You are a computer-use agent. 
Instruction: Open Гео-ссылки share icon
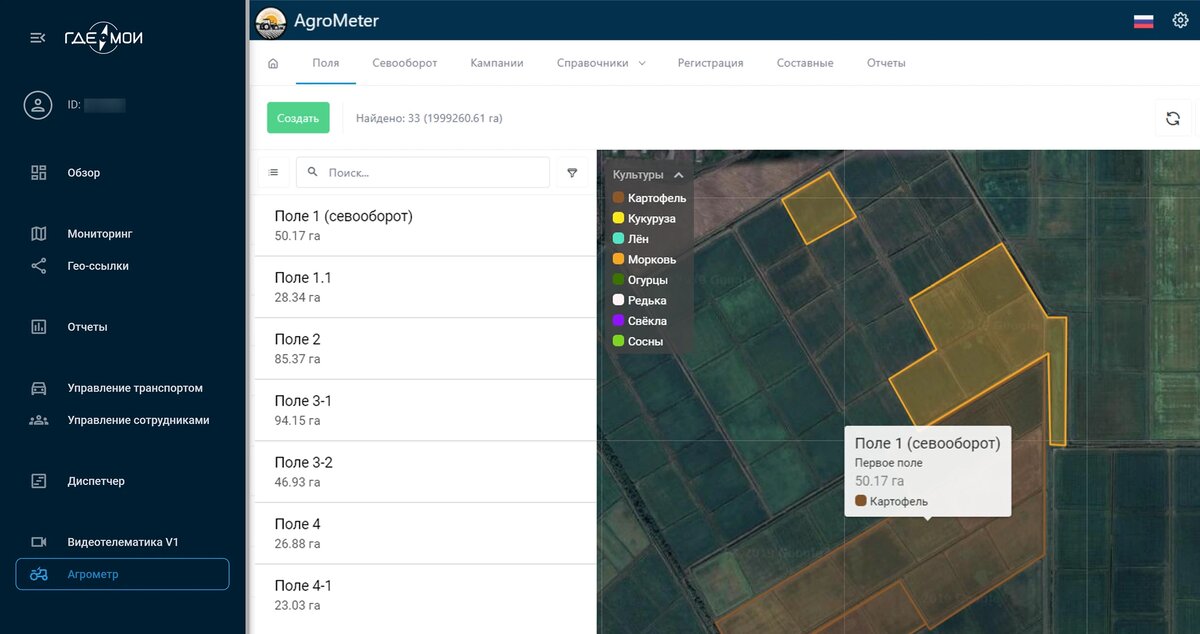(x=39, y=266)
